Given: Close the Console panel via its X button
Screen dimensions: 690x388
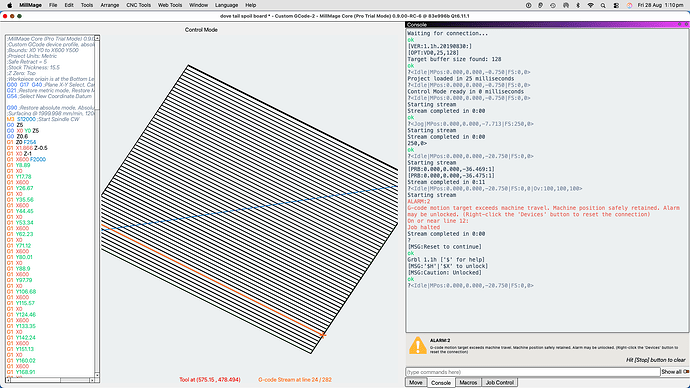Looking at the screenshot, I should [x=686, y=25].
